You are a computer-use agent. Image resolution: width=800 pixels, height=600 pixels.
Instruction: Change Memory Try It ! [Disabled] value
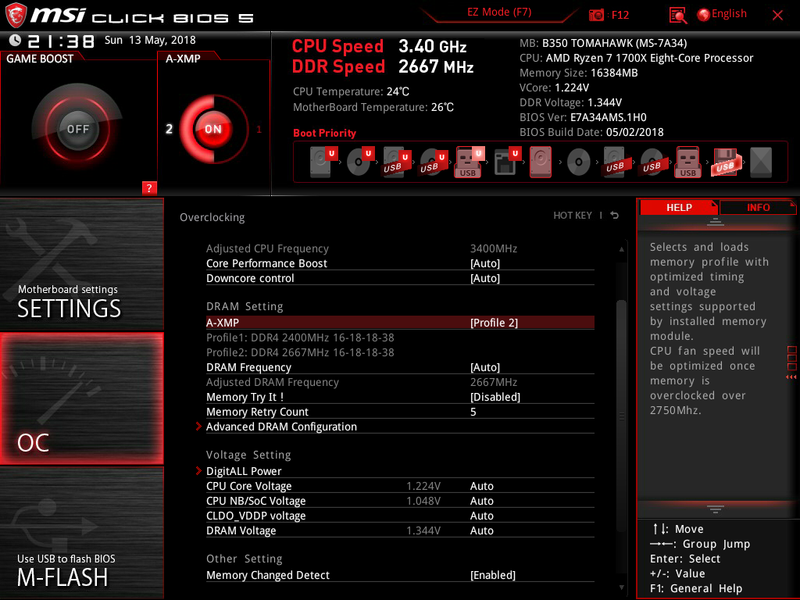pyautogui.click(x=495, y=397)
